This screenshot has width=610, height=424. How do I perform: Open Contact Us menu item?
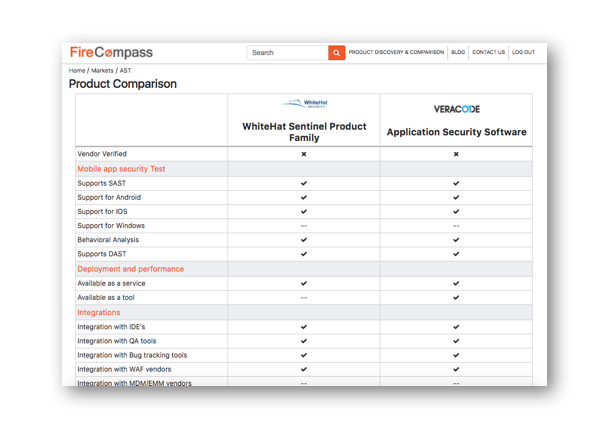coord(489,52)
